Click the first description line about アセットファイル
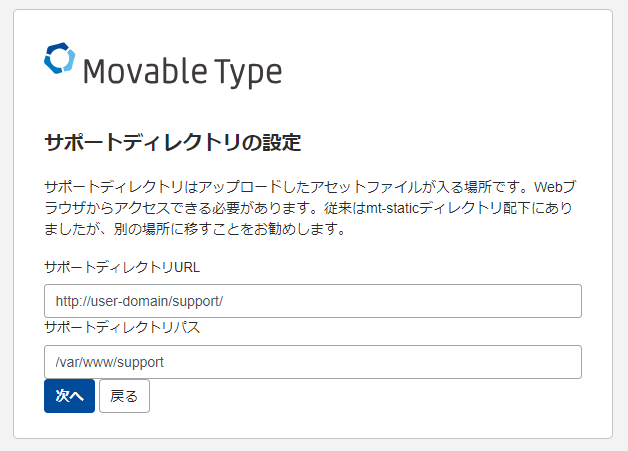628x451 pixels. [x=310, y=187]
